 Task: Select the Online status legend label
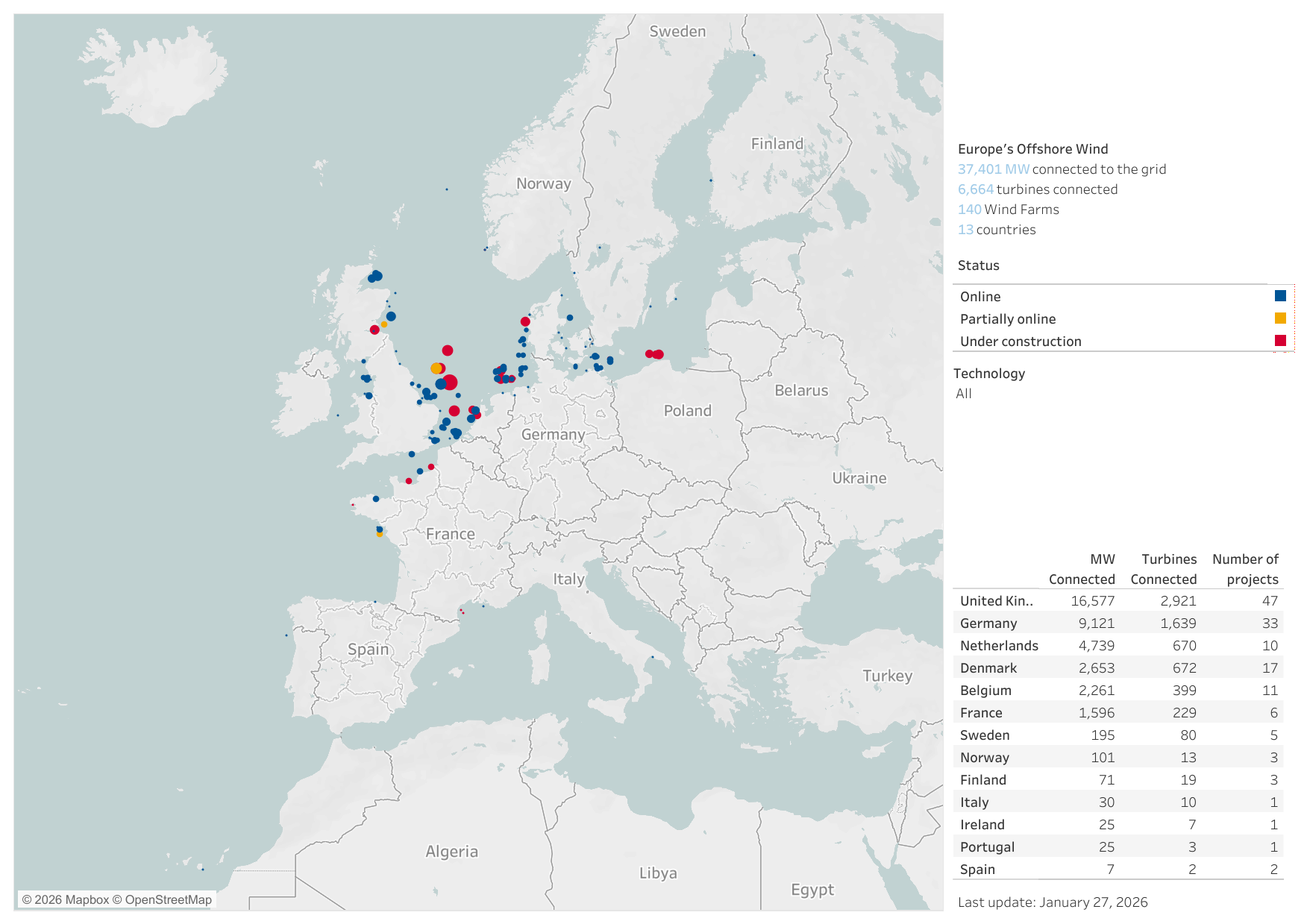click(x=980, y=297)
